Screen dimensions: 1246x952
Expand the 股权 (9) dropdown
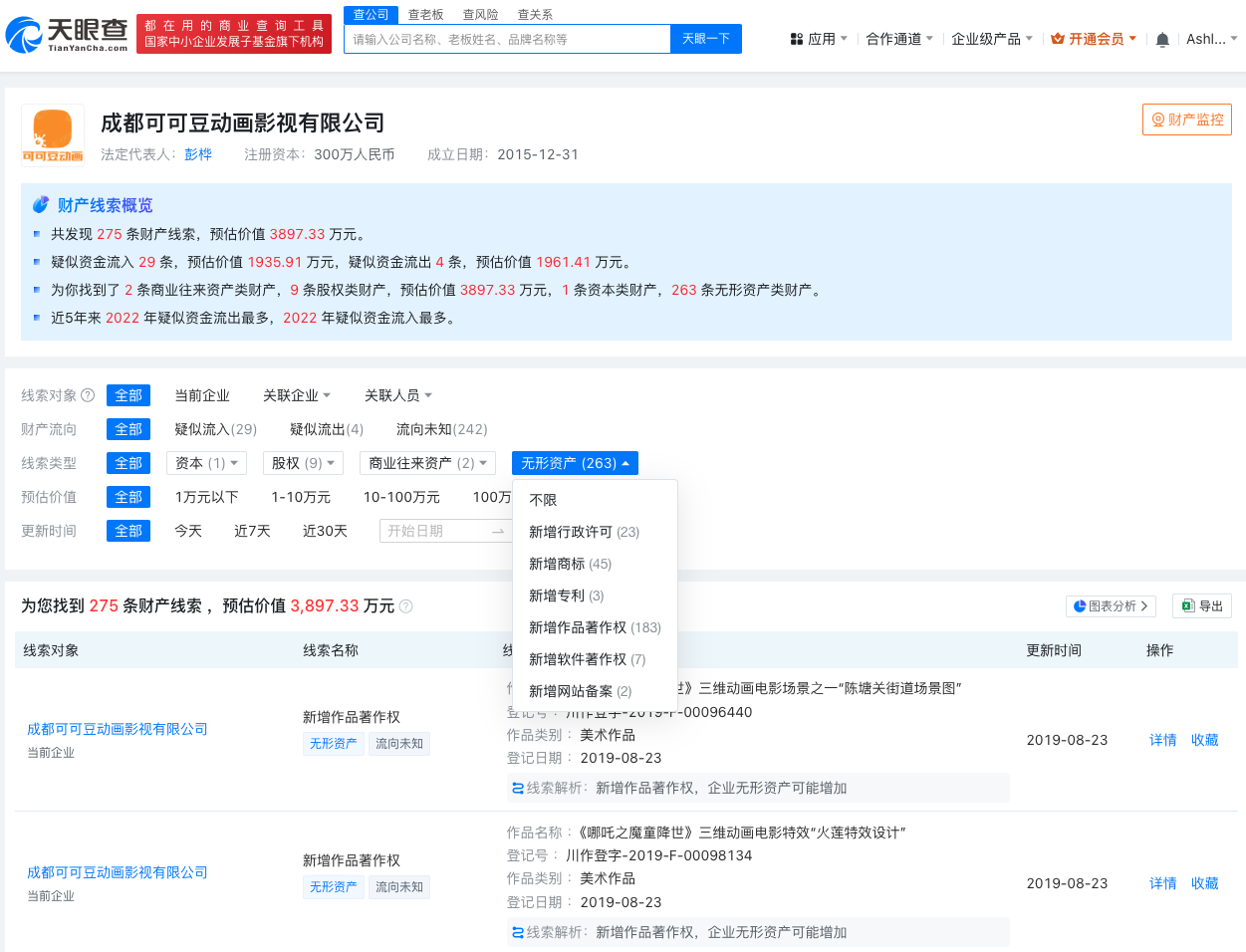(x=302, y=462)
